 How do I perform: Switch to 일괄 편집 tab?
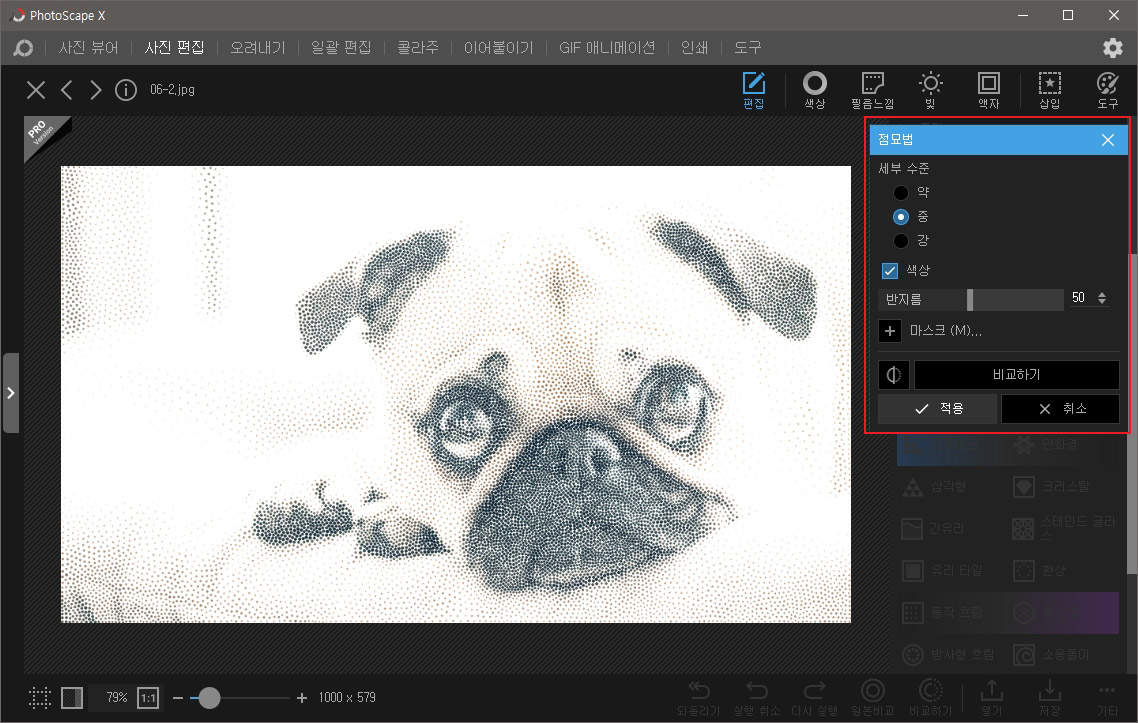point(341,48)
